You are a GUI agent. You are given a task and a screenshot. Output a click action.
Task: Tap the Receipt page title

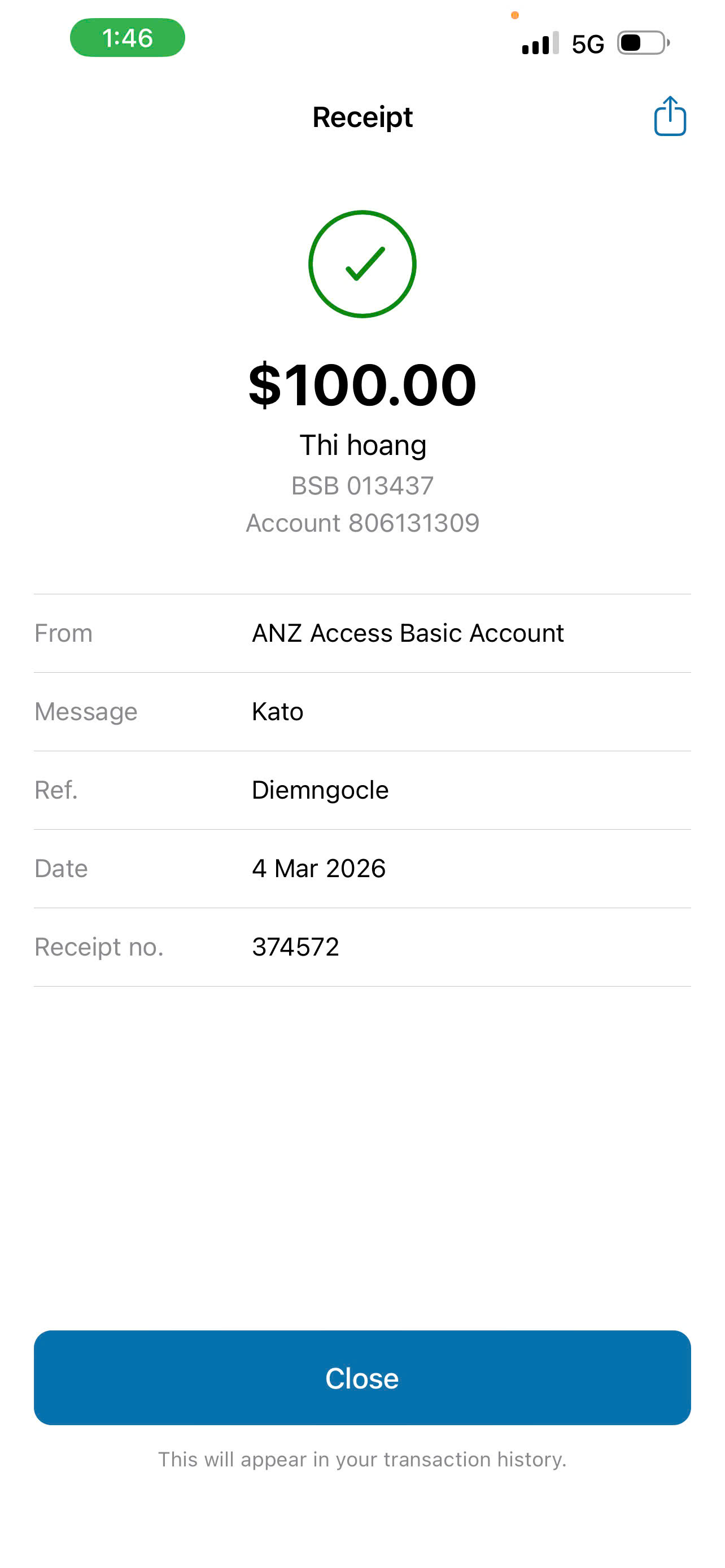click(362, 117)
